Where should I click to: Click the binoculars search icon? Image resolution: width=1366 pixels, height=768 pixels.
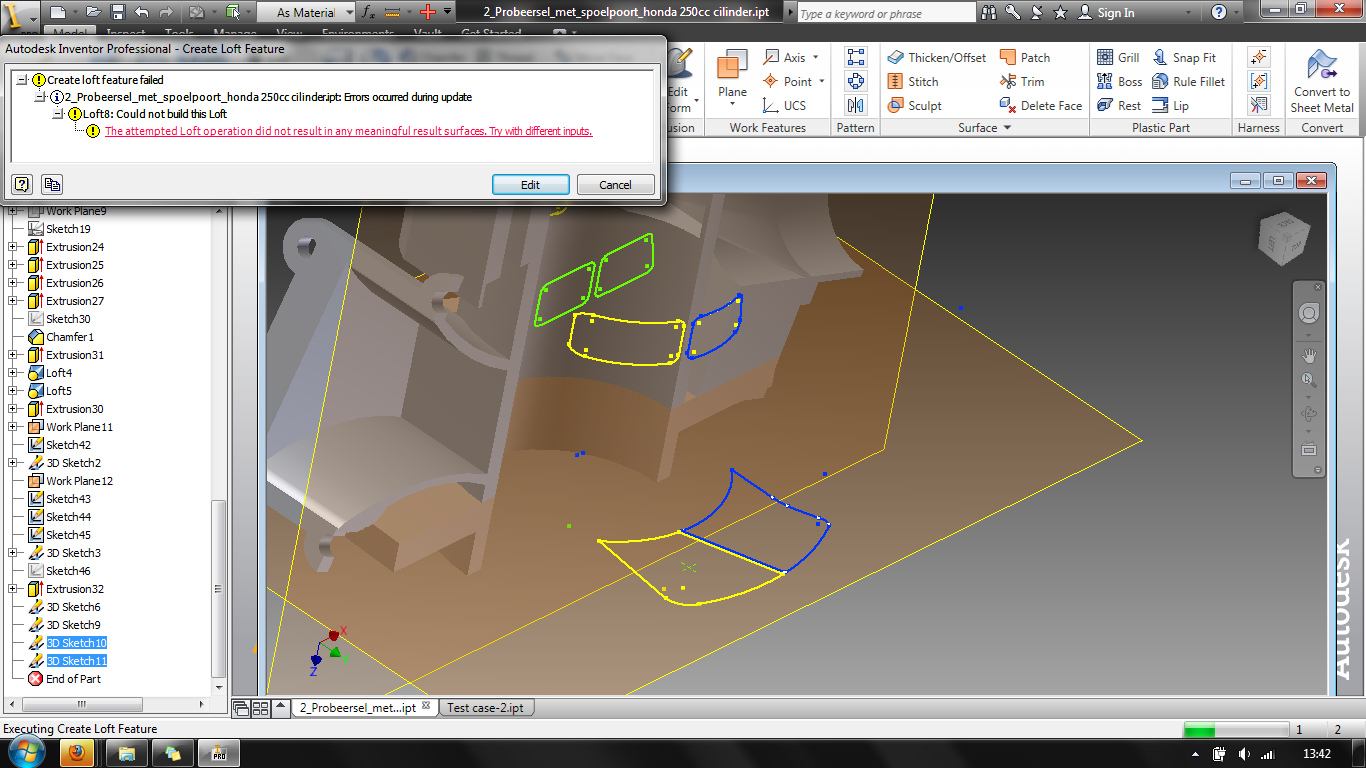(989, 12)
